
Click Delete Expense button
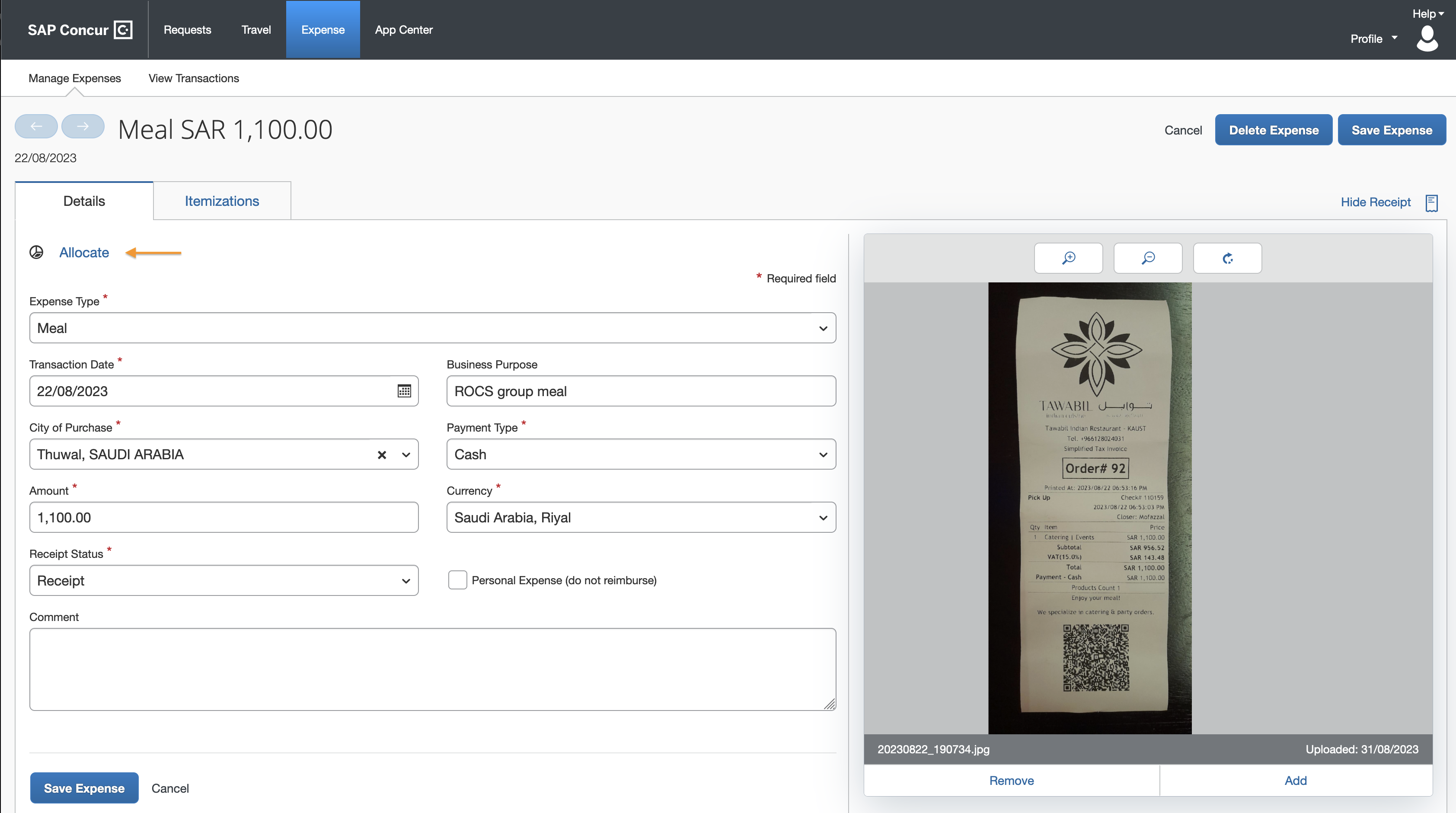pyautogui.click(x=1274, y=129)
